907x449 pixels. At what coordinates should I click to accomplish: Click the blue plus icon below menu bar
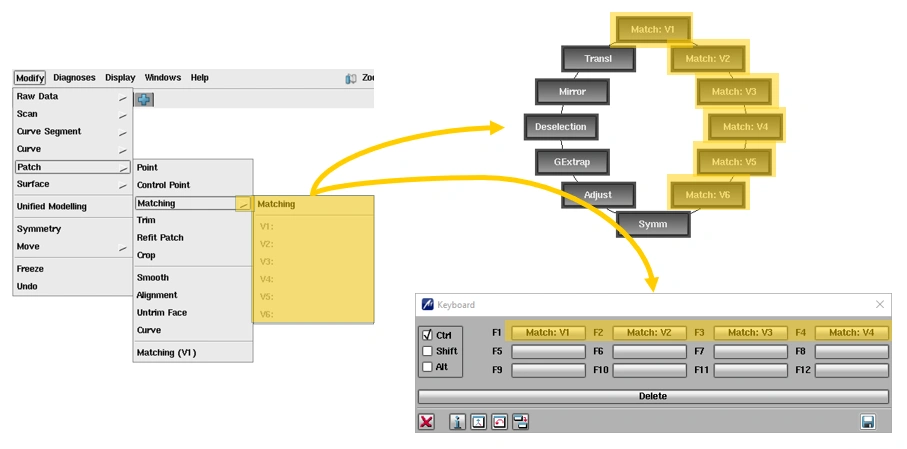144,100
